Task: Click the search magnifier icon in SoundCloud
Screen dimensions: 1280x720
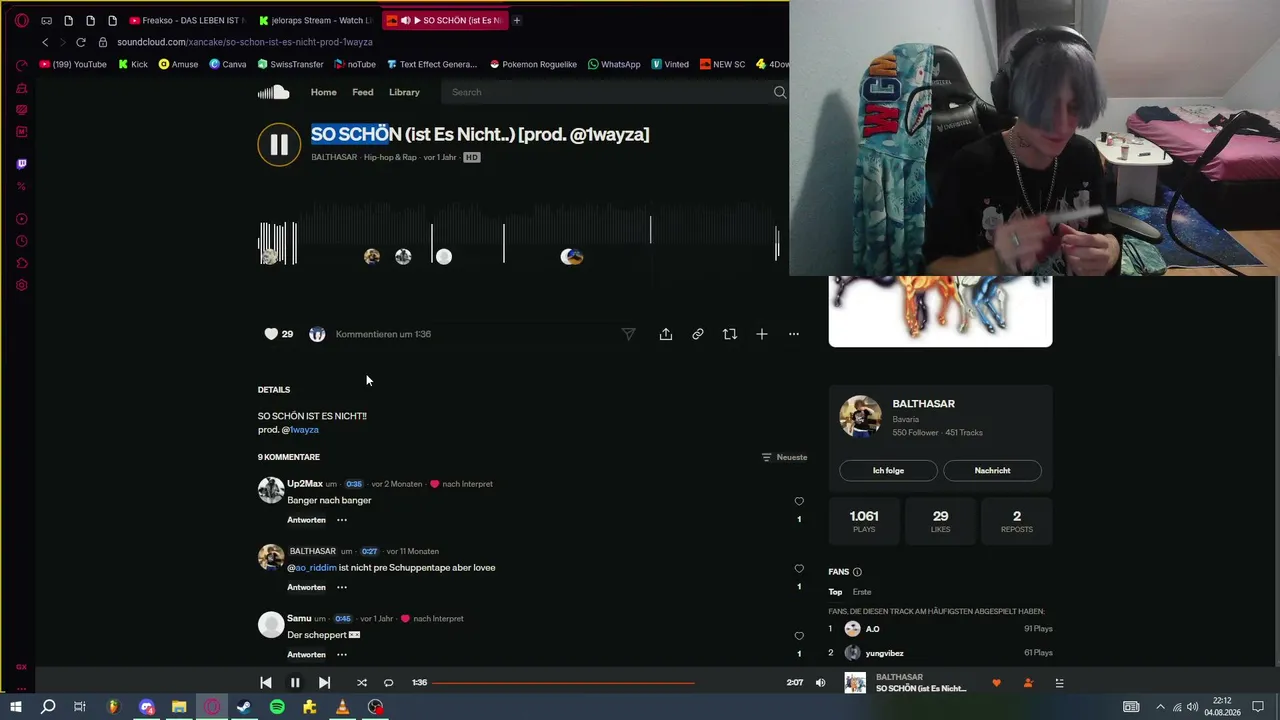Action: tap(780, 92)
